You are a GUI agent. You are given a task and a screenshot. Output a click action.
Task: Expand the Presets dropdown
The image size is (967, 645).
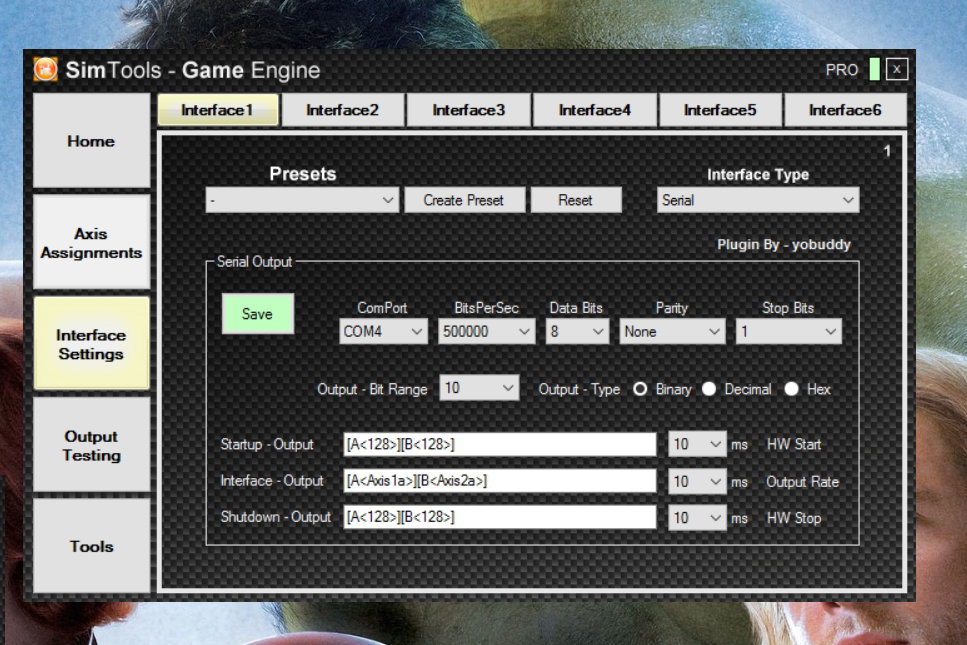coord(302,200)
